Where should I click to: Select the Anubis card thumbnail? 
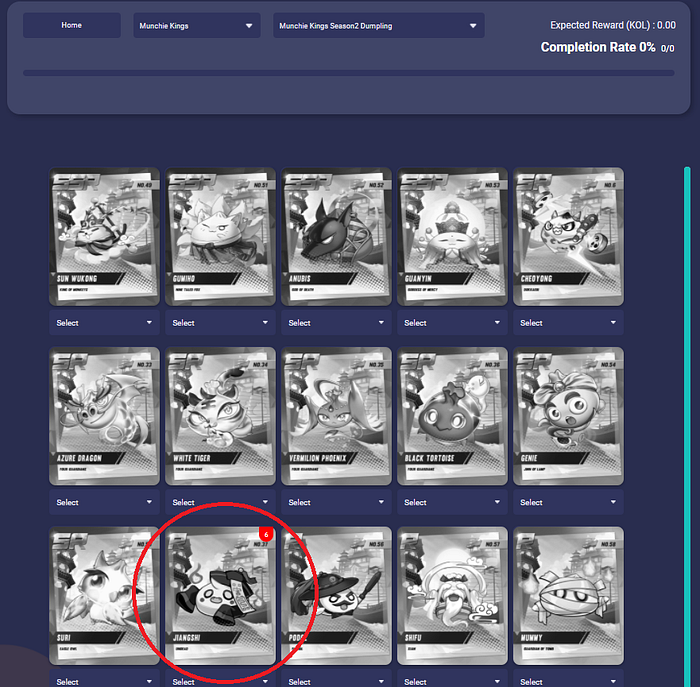(x=337, y=237)
